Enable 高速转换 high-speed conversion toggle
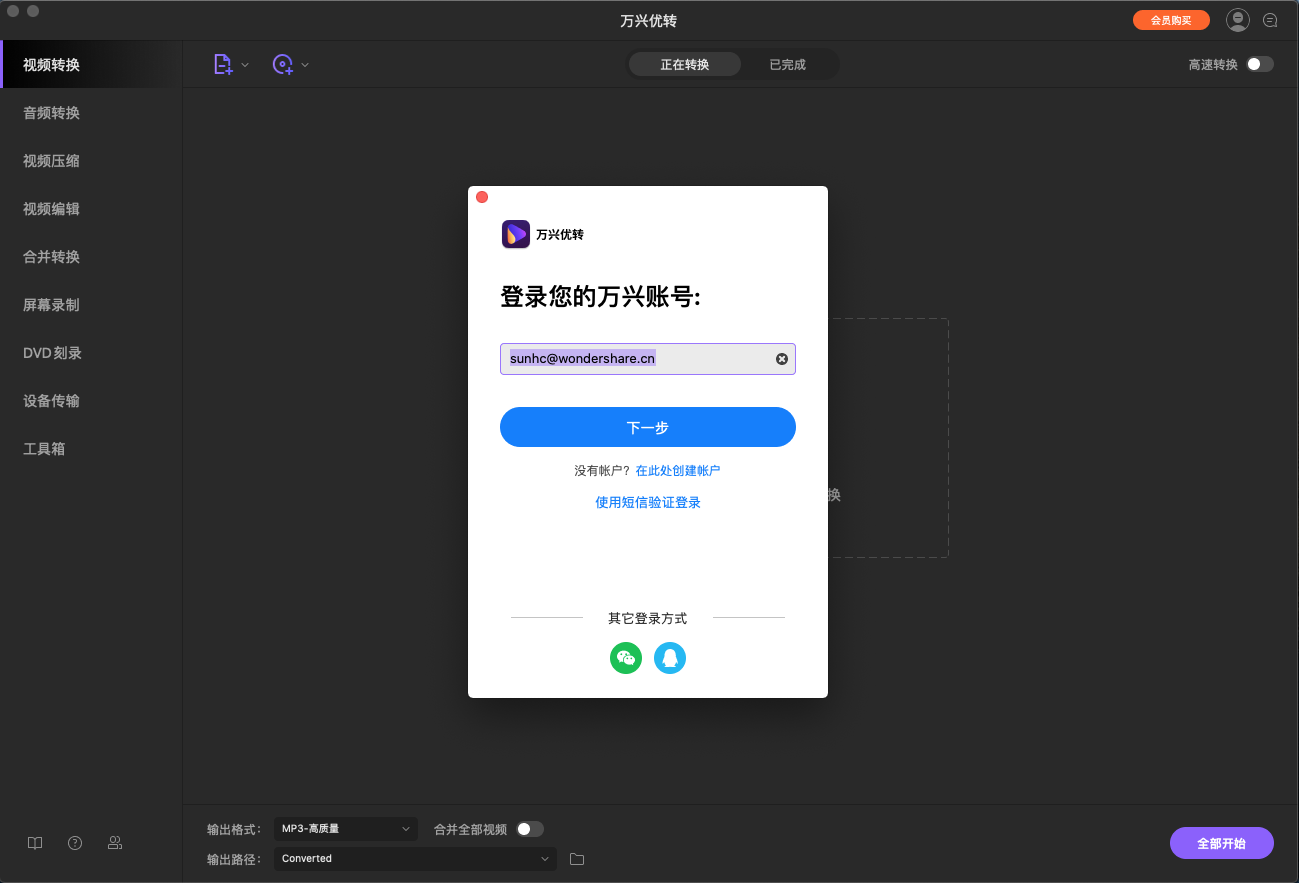Viewport: 1299px width, 883px height. point(1259,63)
